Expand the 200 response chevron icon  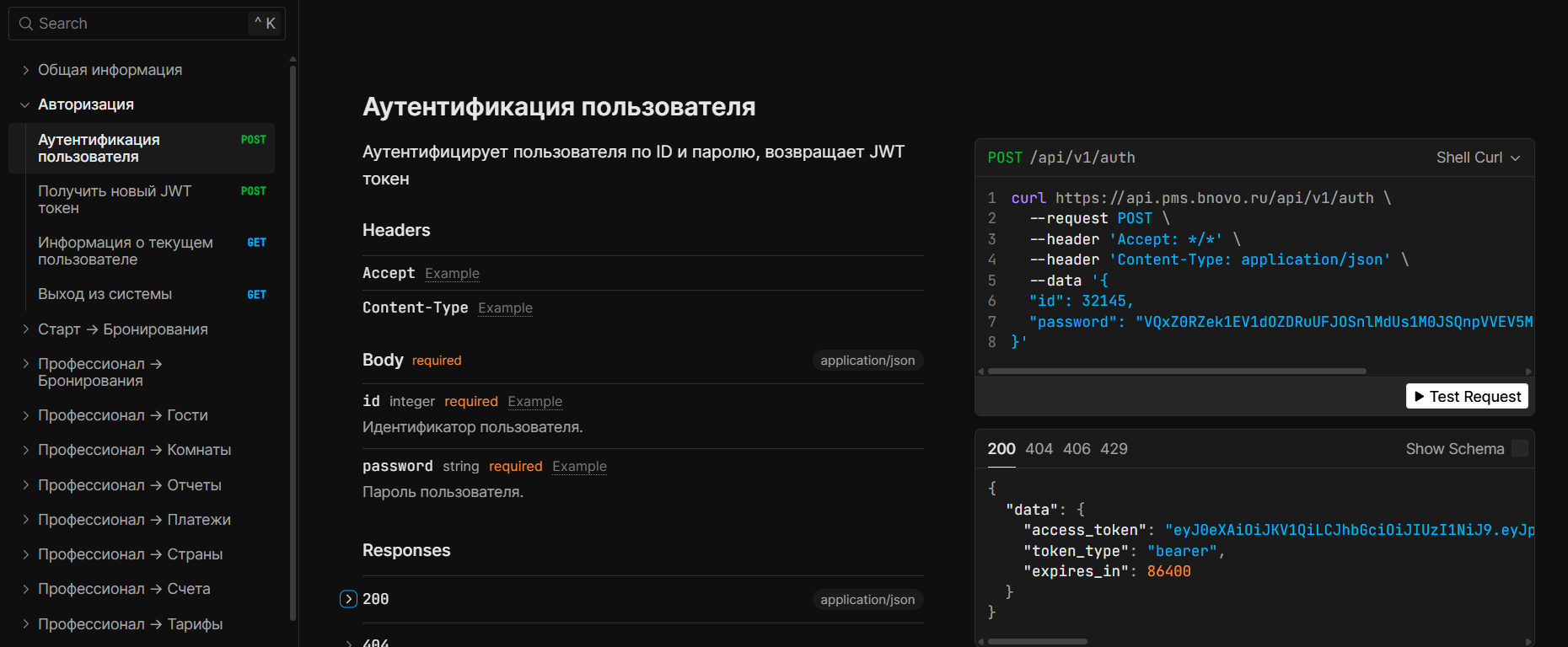(x=348, y=599)
